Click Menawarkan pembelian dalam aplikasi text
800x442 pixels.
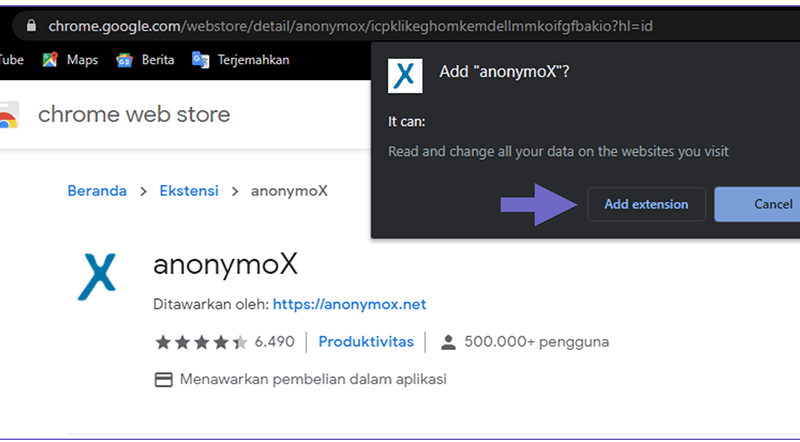(313, 379)
